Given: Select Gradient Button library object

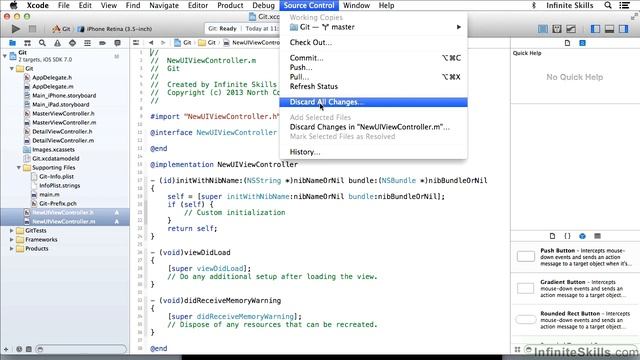Looking at the screenshot, I should [x=575, y=289].
